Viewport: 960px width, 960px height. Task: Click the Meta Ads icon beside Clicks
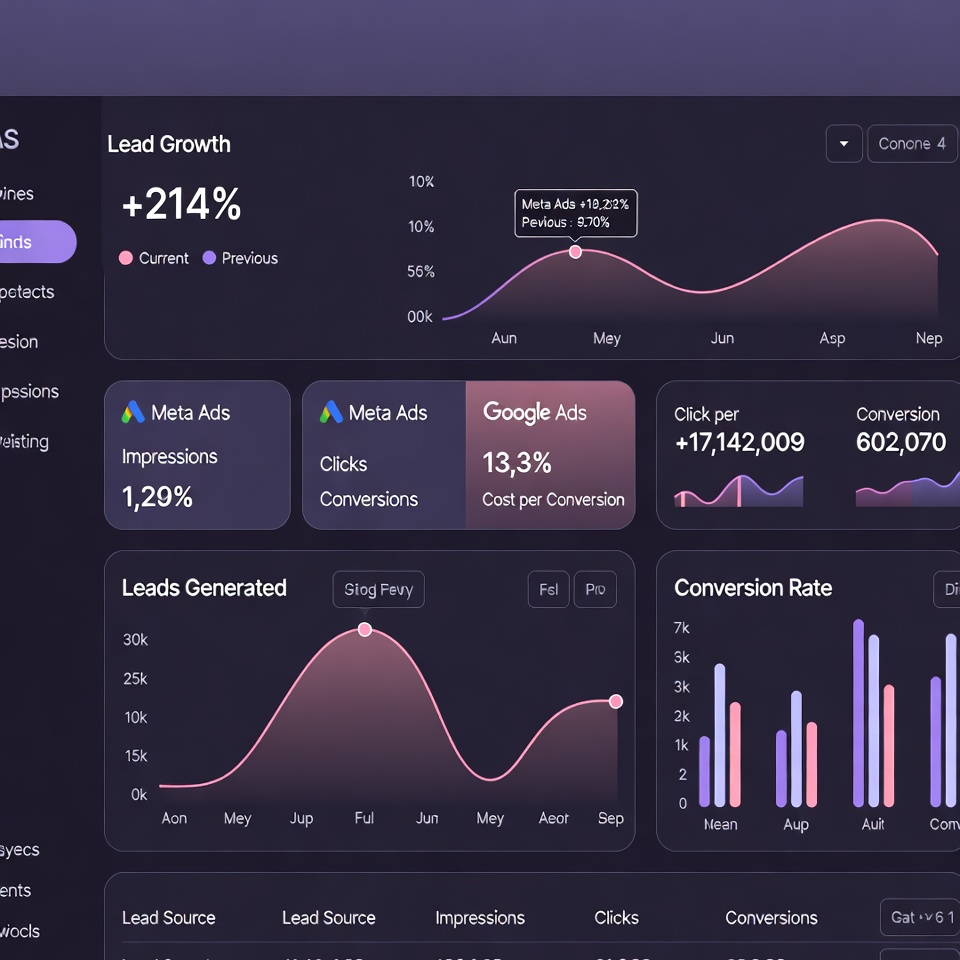pos(331,413)
